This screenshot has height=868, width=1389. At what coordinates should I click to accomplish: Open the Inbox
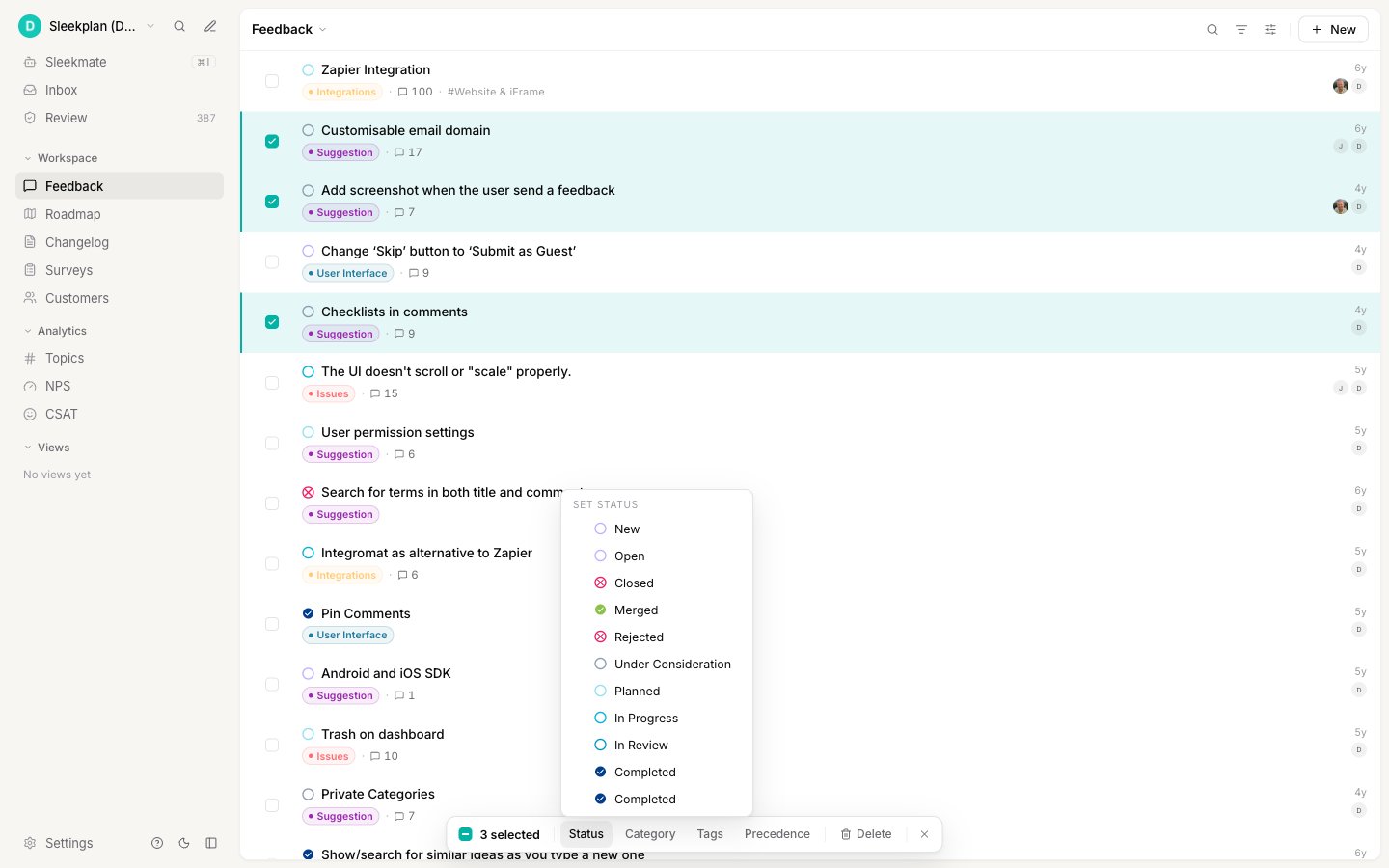(120, 90)
